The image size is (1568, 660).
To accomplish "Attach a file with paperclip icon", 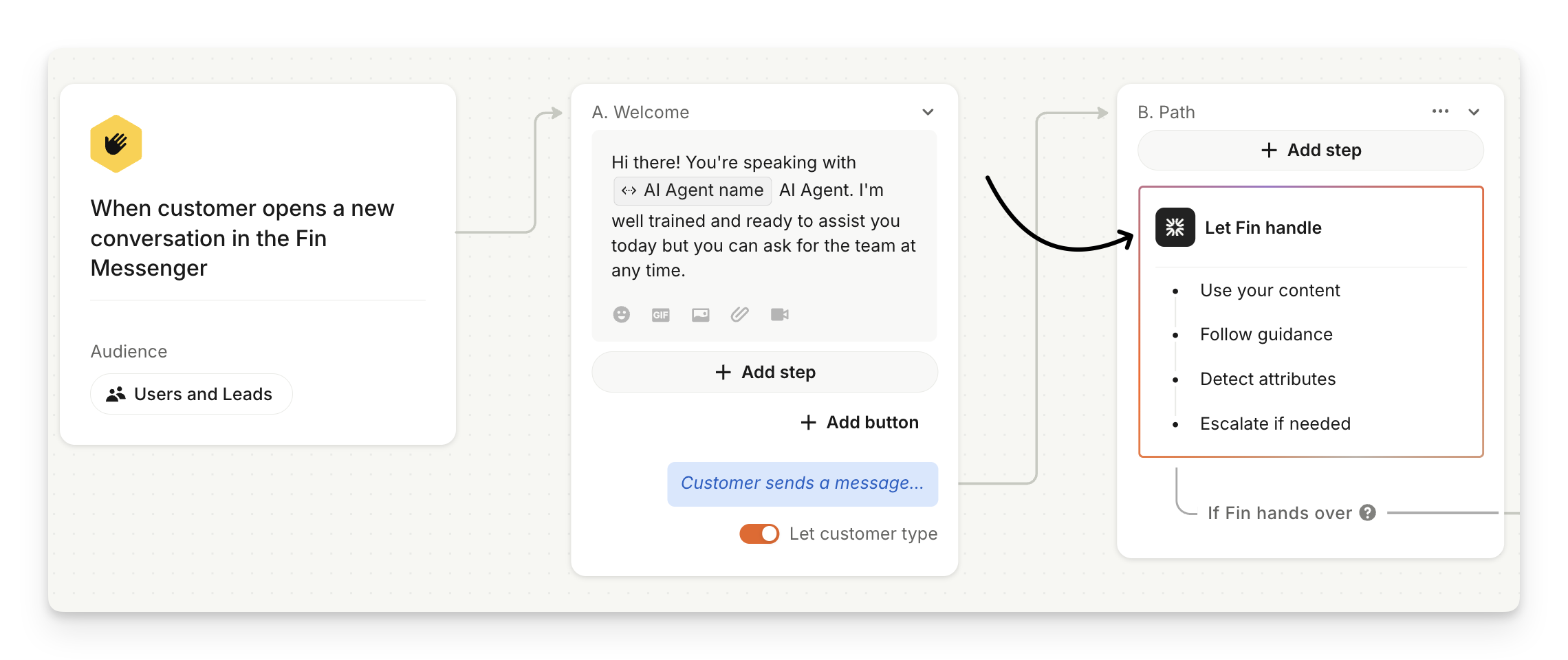I will (x=739, y=315).
